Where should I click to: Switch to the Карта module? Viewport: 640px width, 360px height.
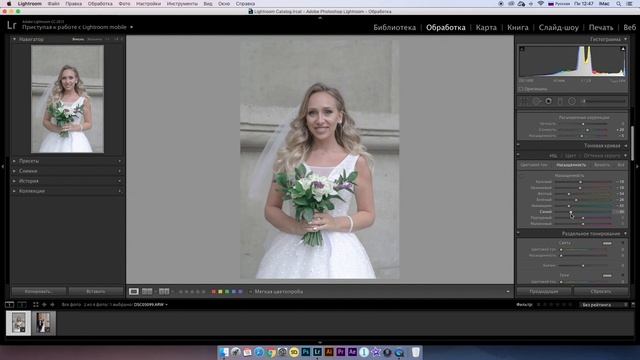(x=486, y=27)
